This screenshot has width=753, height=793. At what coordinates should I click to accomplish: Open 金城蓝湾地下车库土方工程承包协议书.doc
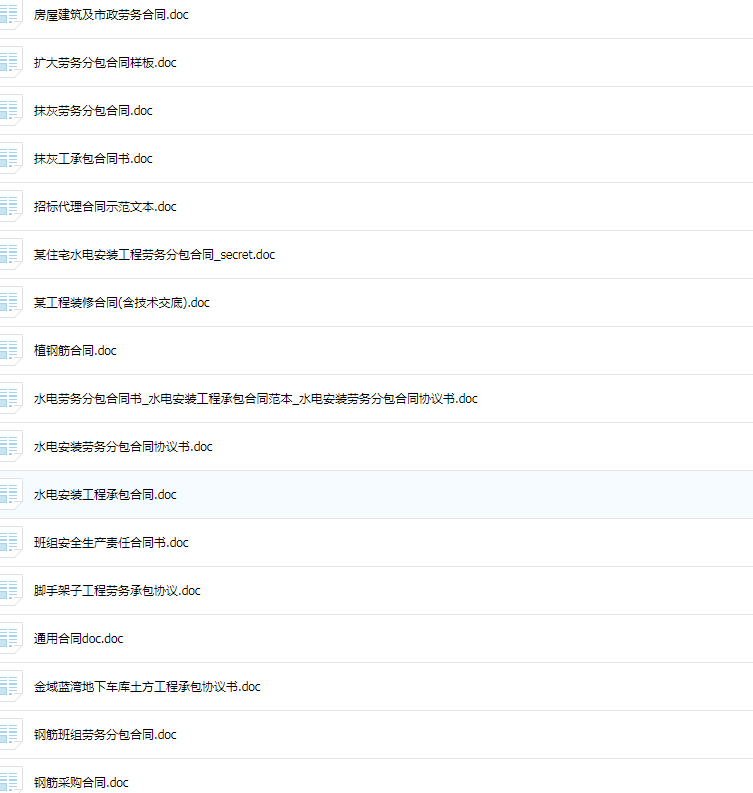click(x=147, y=686)
